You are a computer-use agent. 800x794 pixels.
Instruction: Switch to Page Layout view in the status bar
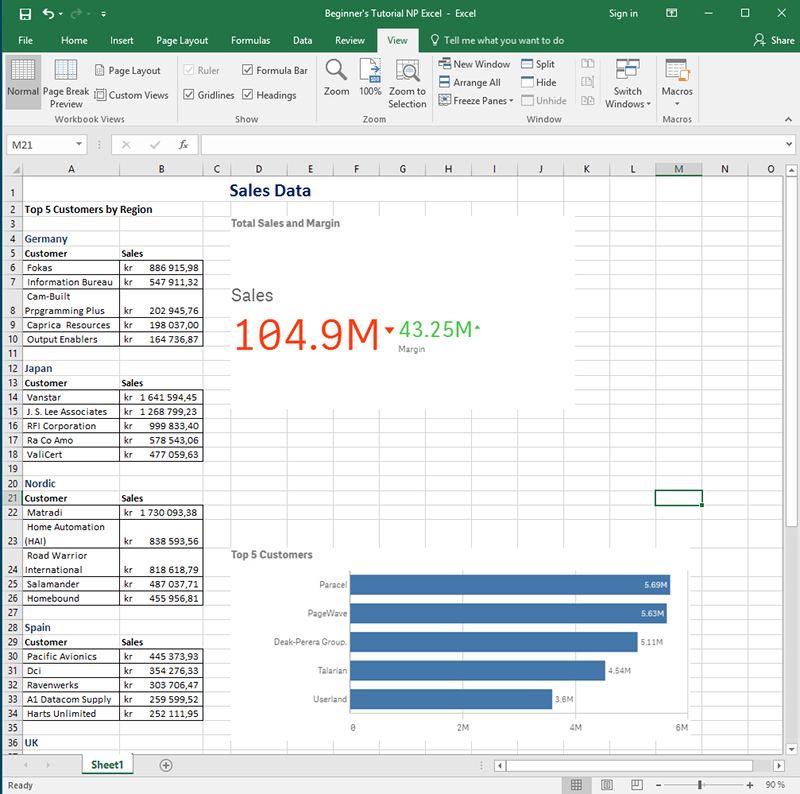click(606, 784)
